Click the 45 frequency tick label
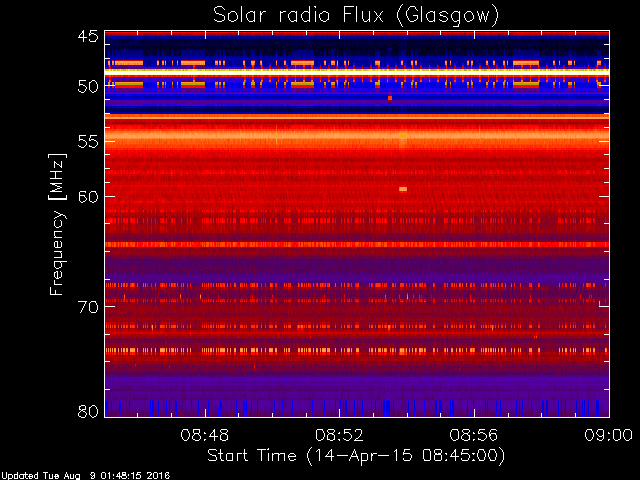The width and height of the screenshot is (640, 480). coord(88,36)
